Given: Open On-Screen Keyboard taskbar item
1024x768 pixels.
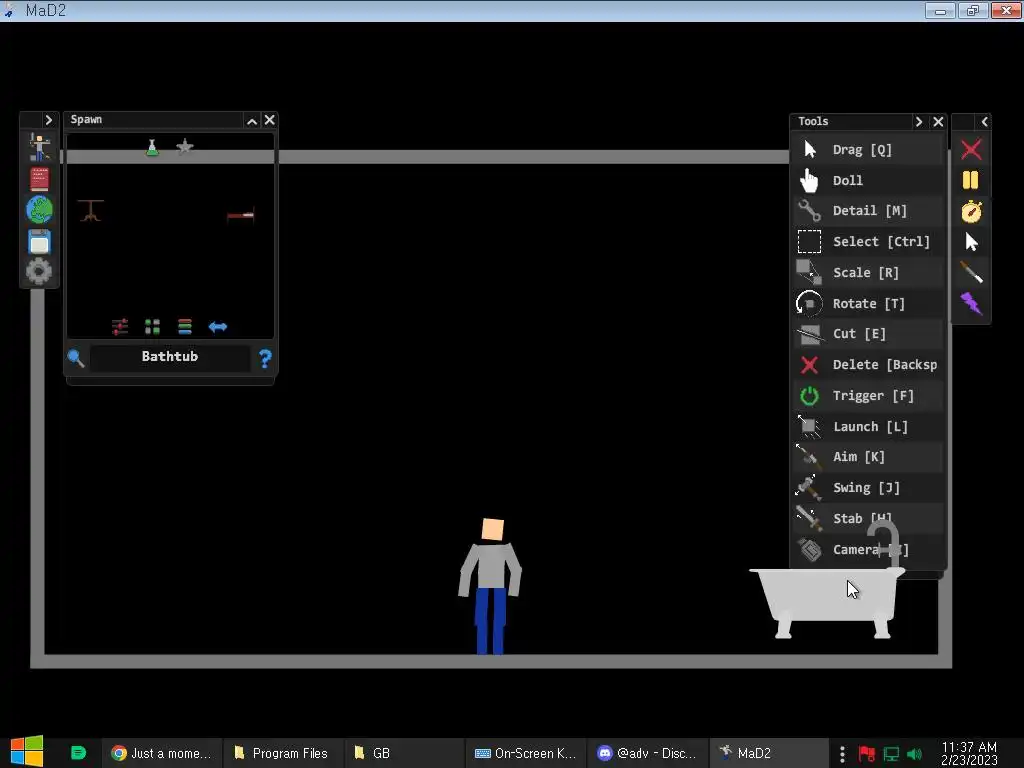Looking at the screenshot, I should coord(526,753).
